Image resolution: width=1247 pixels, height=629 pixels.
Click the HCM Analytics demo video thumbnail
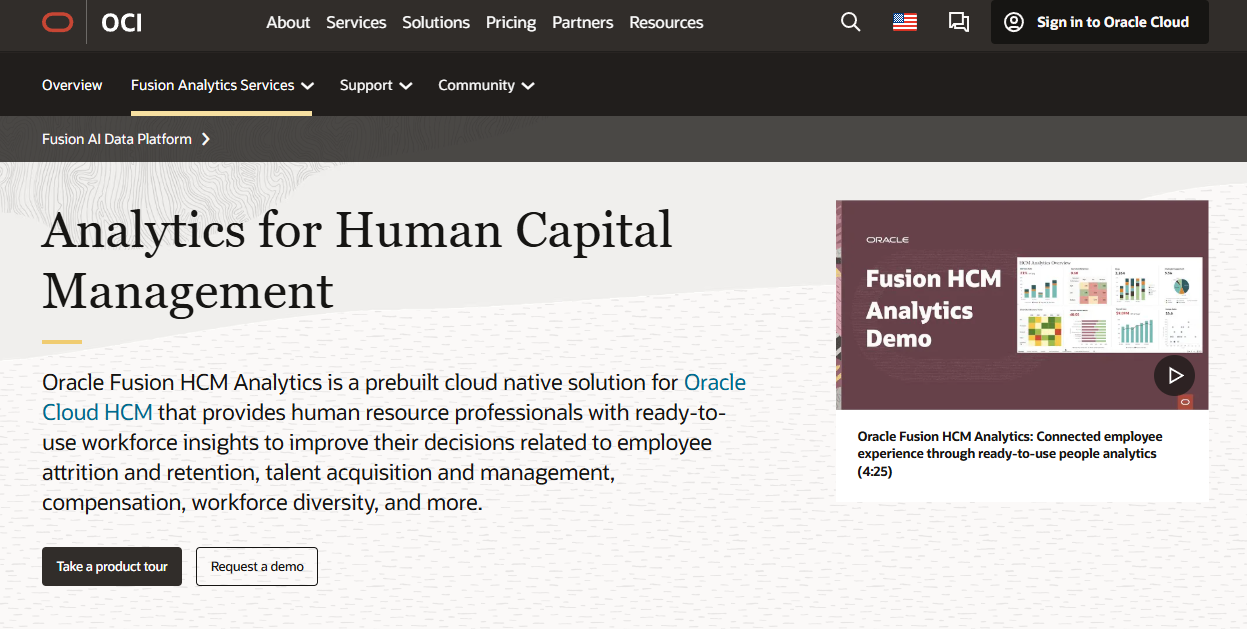pyautogui.click(x=1022, y=305)
